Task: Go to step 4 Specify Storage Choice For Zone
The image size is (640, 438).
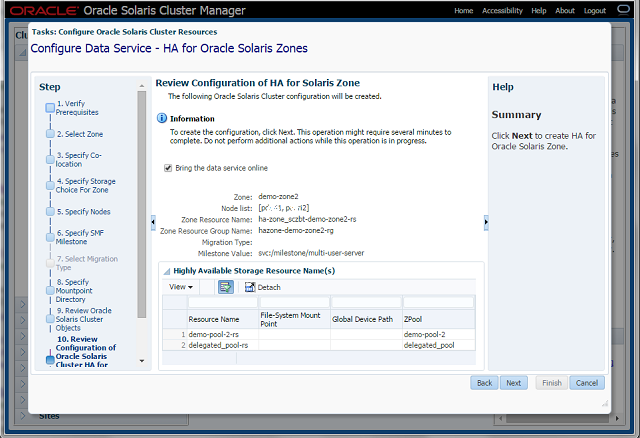Action: tap(86, 185)
